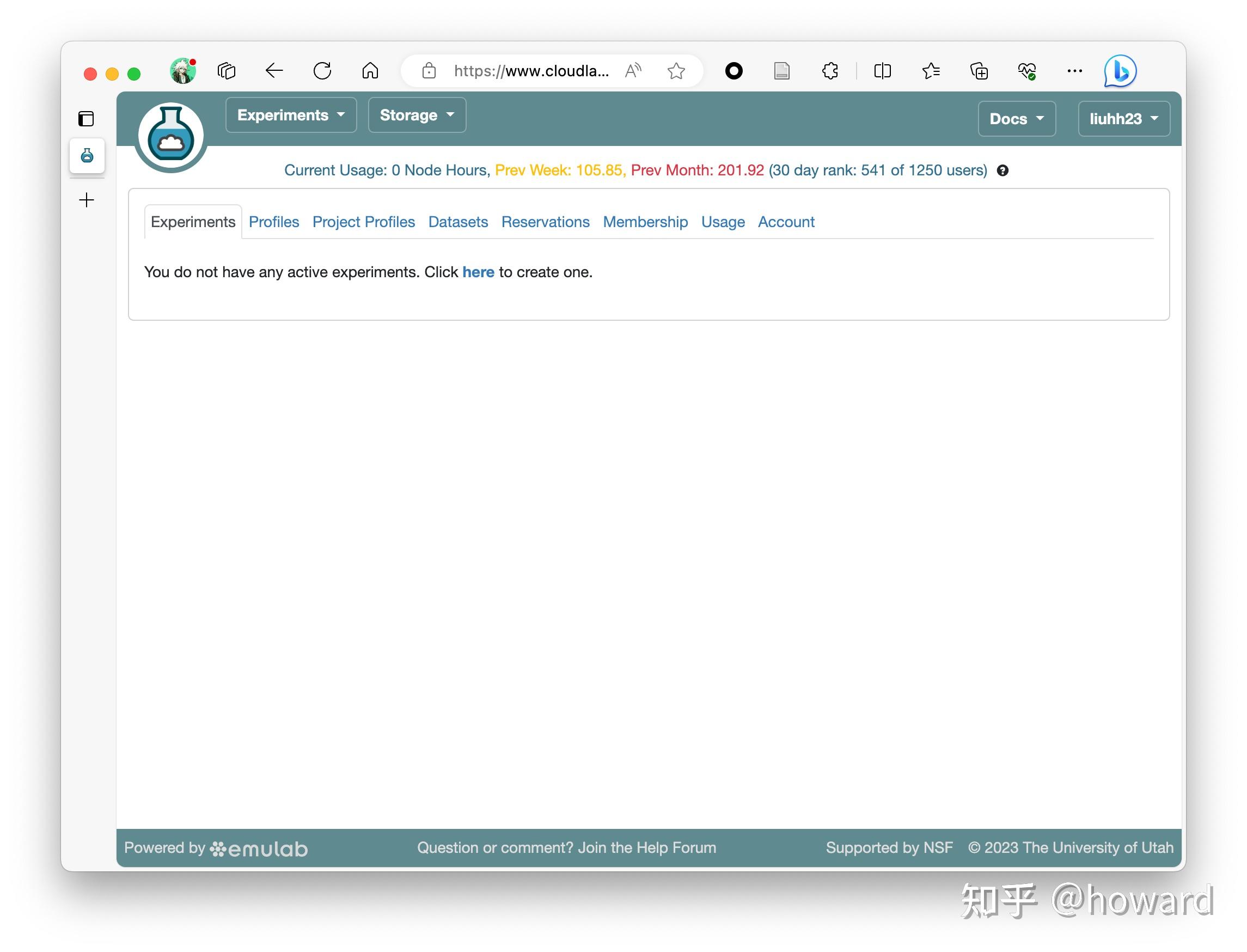Screen dimensions: 1247x952
Task: Expand the Storage dropdown menu
Action: pyautogui.click(x=417, y=115)
